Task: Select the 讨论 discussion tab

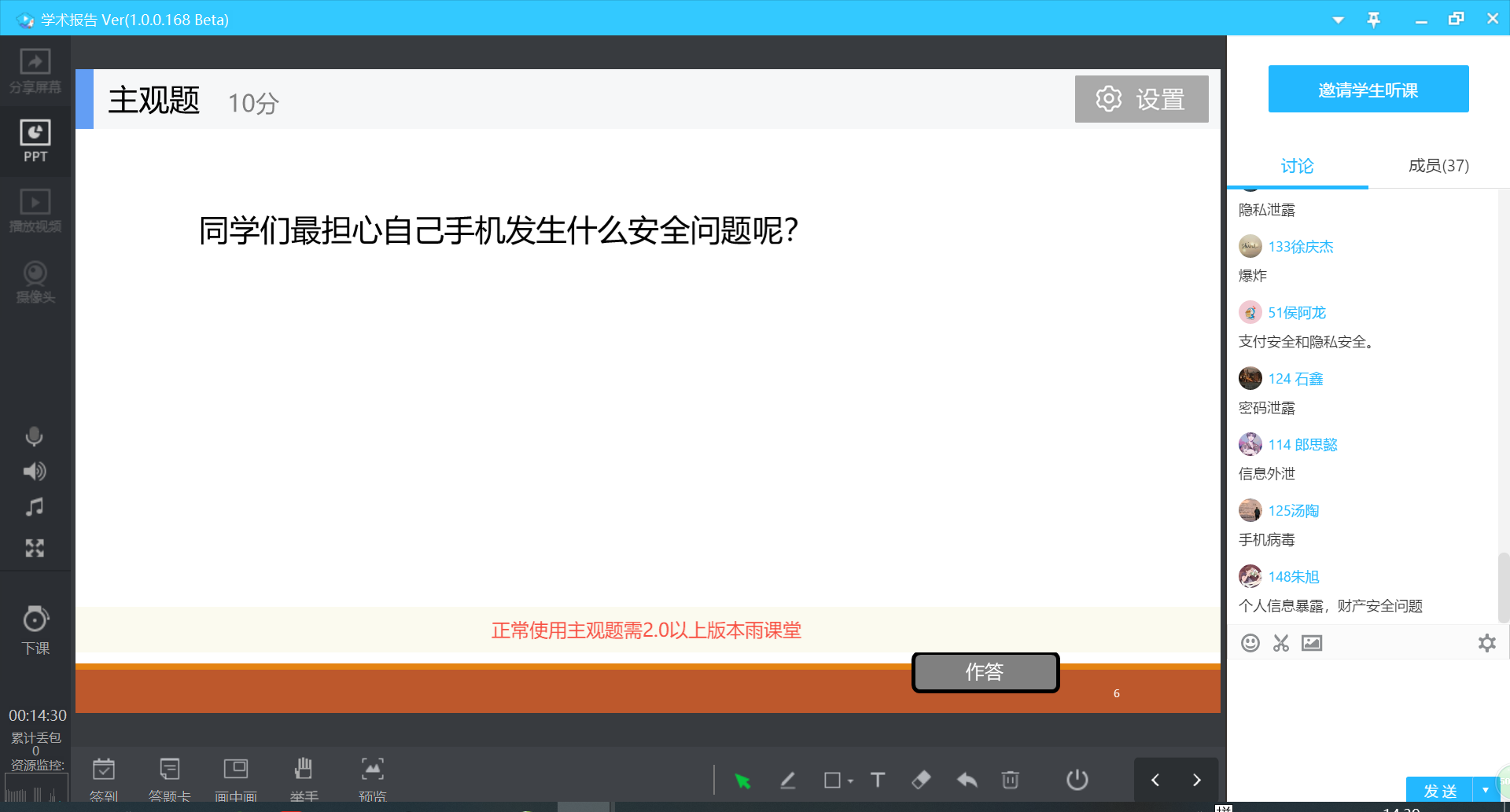Action: tap(1297, 166)
